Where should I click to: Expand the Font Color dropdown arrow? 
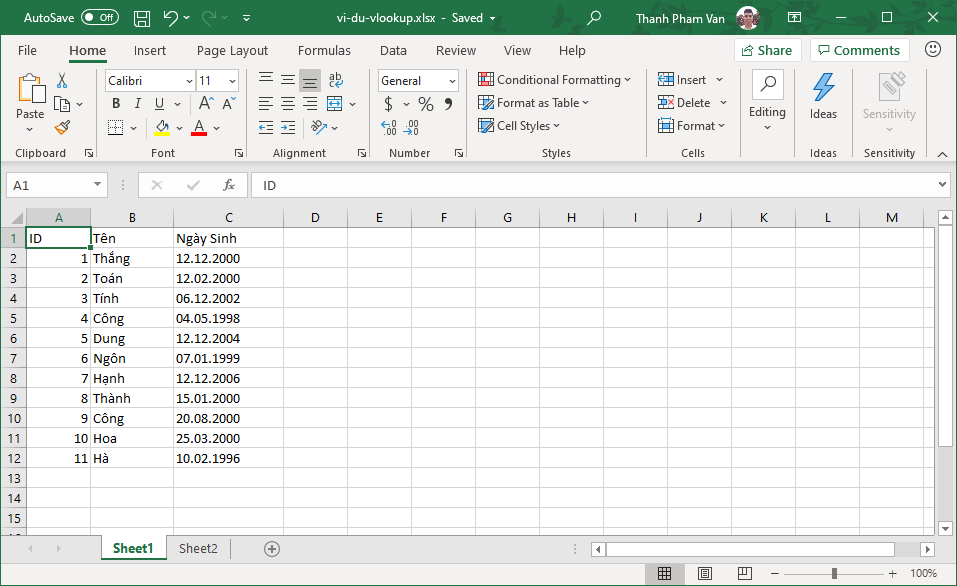pyautogui.click(x=216, y=128)
